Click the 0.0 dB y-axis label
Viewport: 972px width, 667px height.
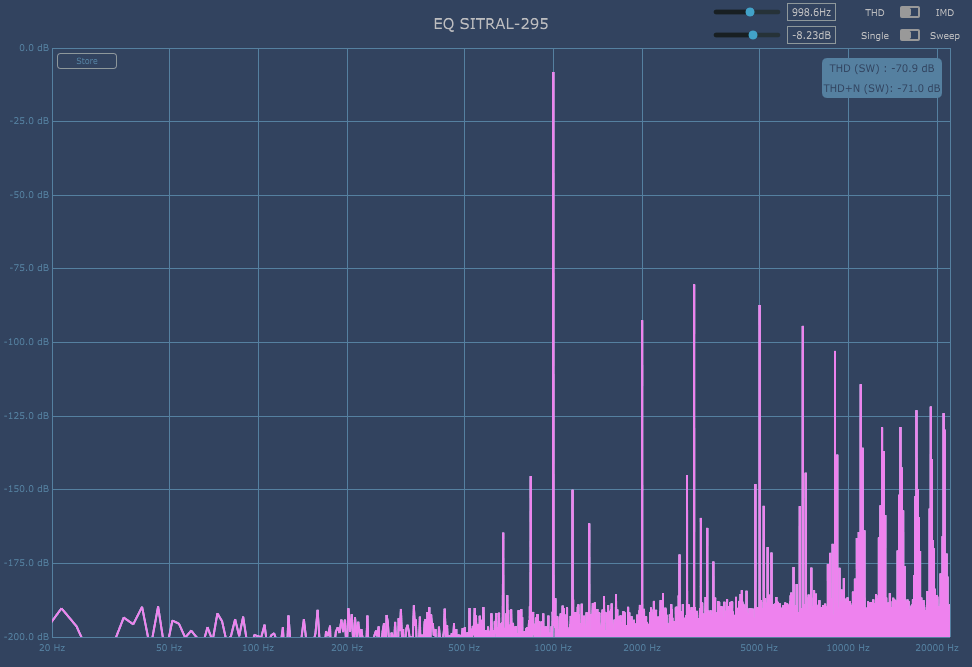[x=34, y=48]
